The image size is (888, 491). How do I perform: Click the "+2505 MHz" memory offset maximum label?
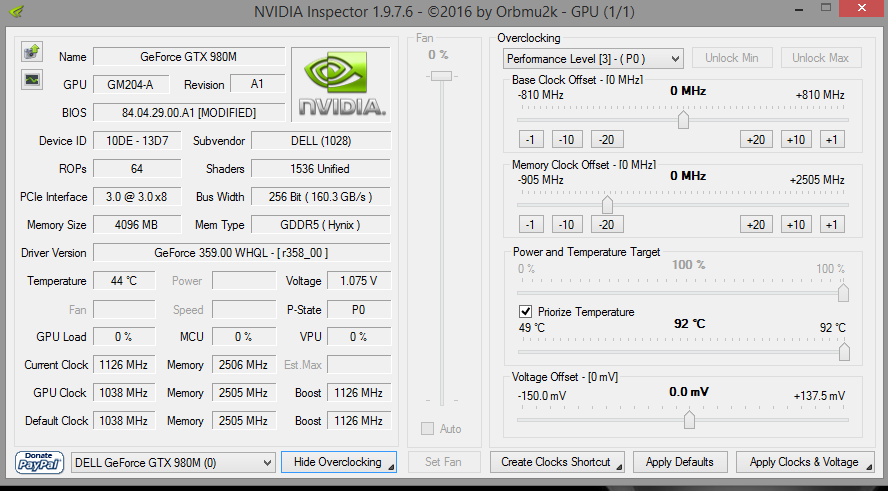pyautogui.click(x=817, y=180)
